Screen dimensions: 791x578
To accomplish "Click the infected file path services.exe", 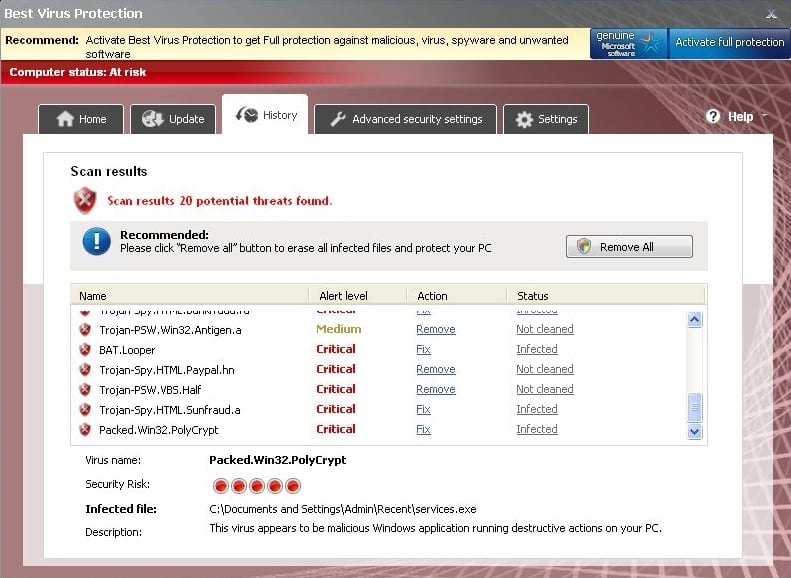I will (343, 509).
